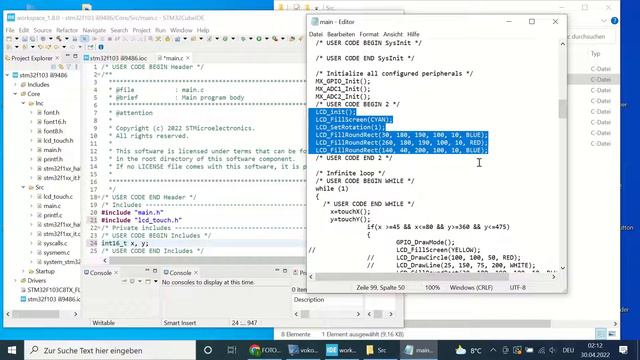Select lcd_touch.h in Inc folder
This screenshot has height=360, width=640.
[x=58, y=140]
